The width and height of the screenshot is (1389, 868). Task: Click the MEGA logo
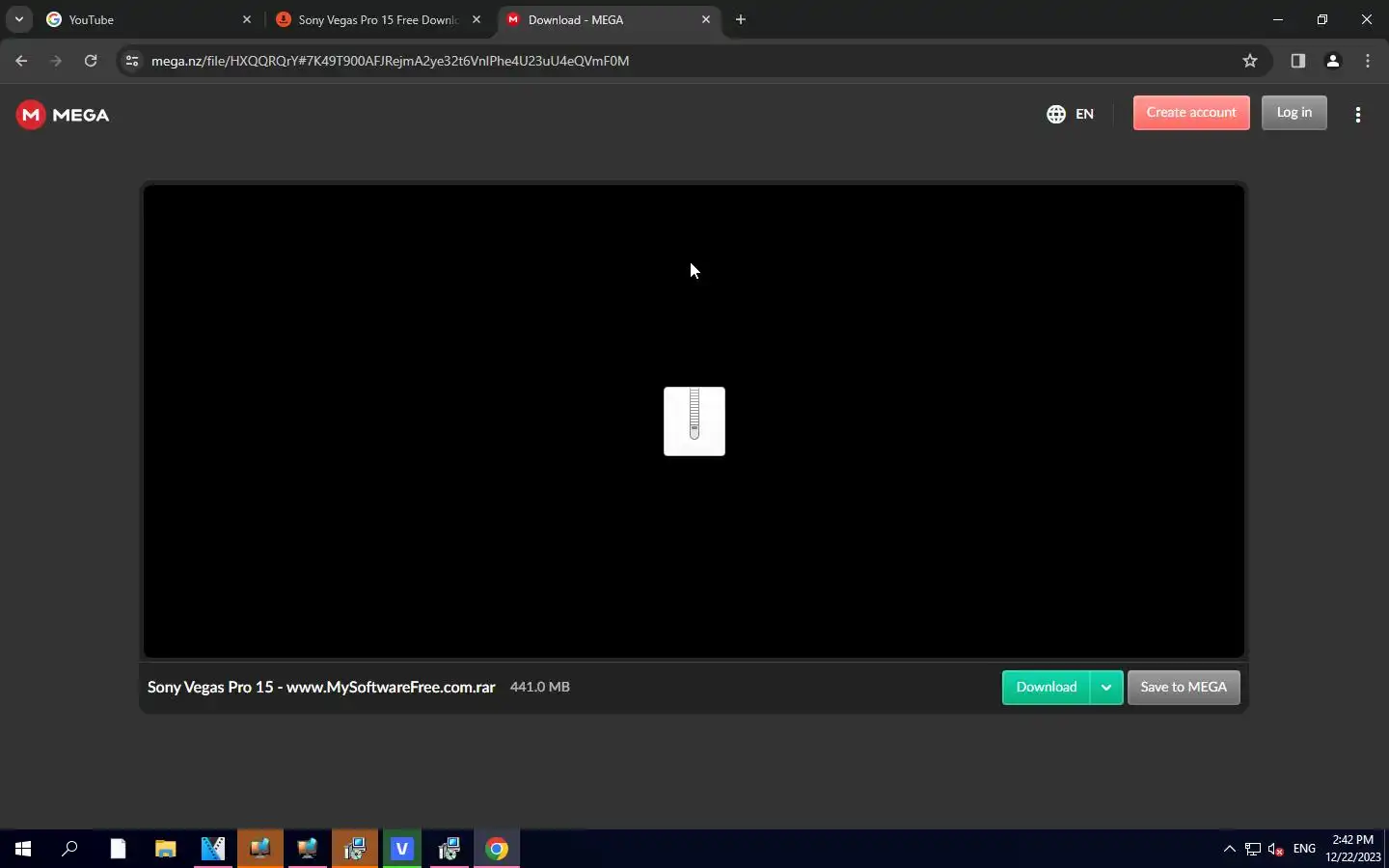(63, 115)
